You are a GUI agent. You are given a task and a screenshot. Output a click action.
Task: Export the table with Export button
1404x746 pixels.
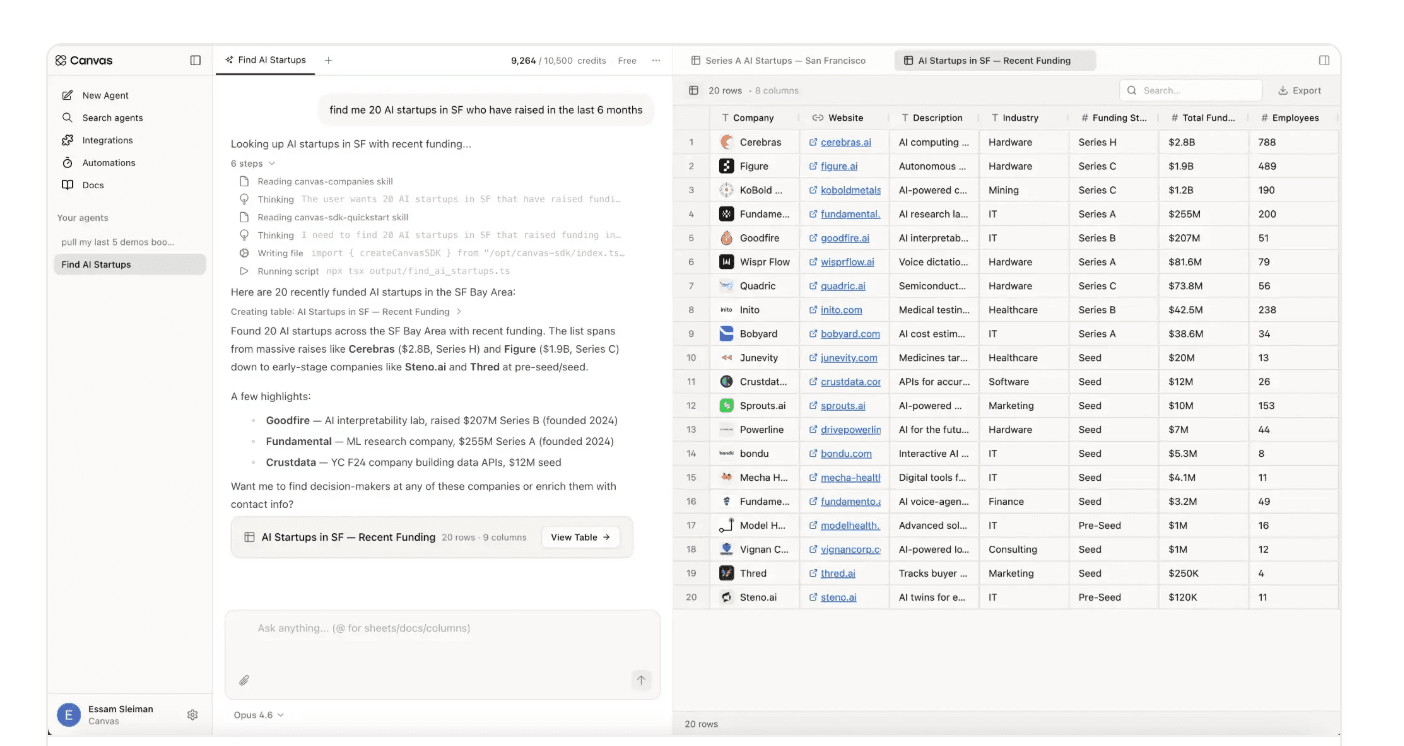[x=1299, y=90]
